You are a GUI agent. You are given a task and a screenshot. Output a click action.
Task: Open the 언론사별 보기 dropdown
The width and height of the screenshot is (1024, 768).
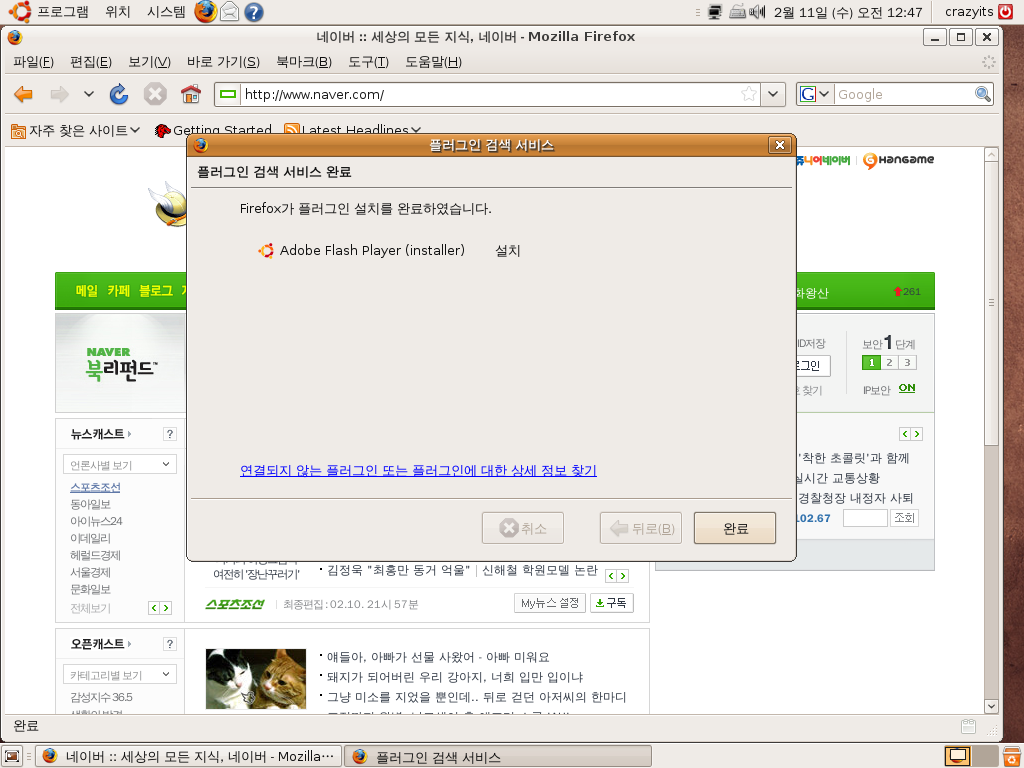[x=120, y=464]
